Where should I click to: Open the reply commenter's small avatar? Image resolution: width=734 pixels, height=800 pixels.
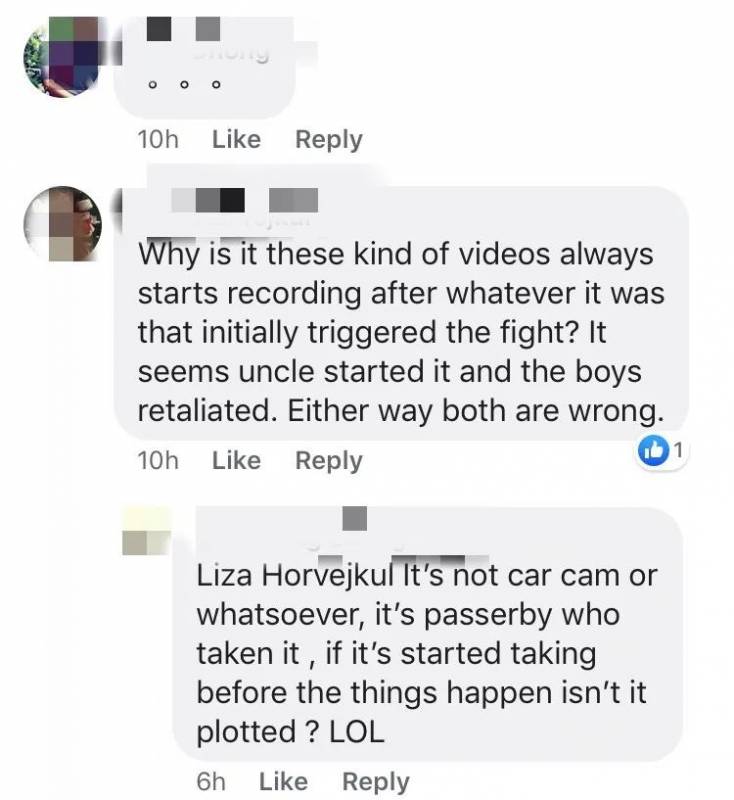pos(146,531)
